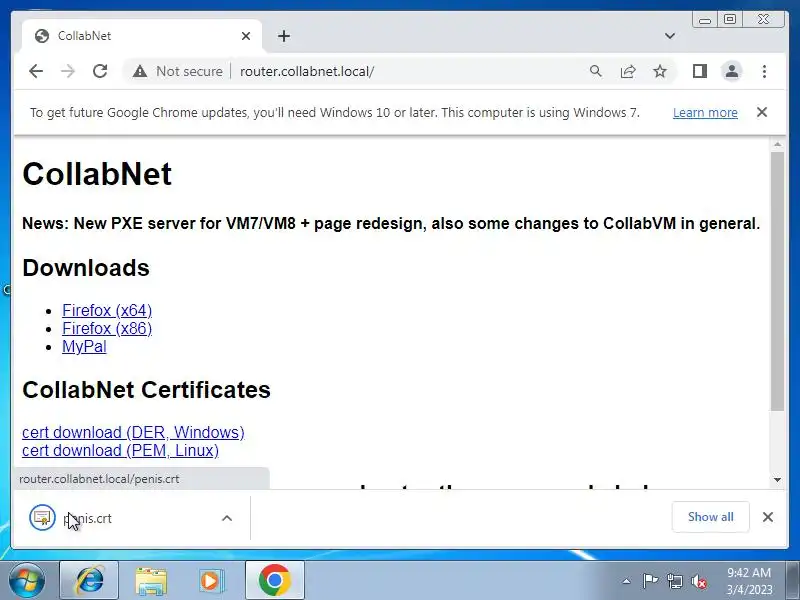
Task: Expand download item options chevron
Action: click(x=227, y=518)
